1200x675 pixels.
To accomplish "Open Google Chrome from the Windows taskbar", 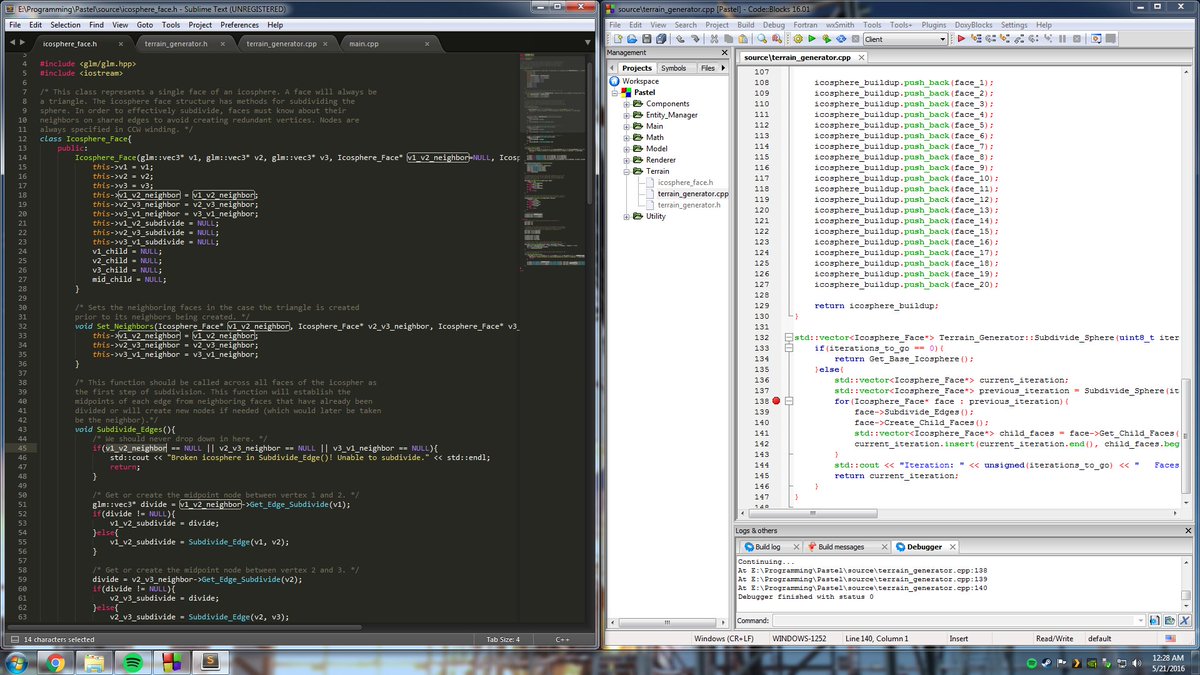I will [55, 661].
